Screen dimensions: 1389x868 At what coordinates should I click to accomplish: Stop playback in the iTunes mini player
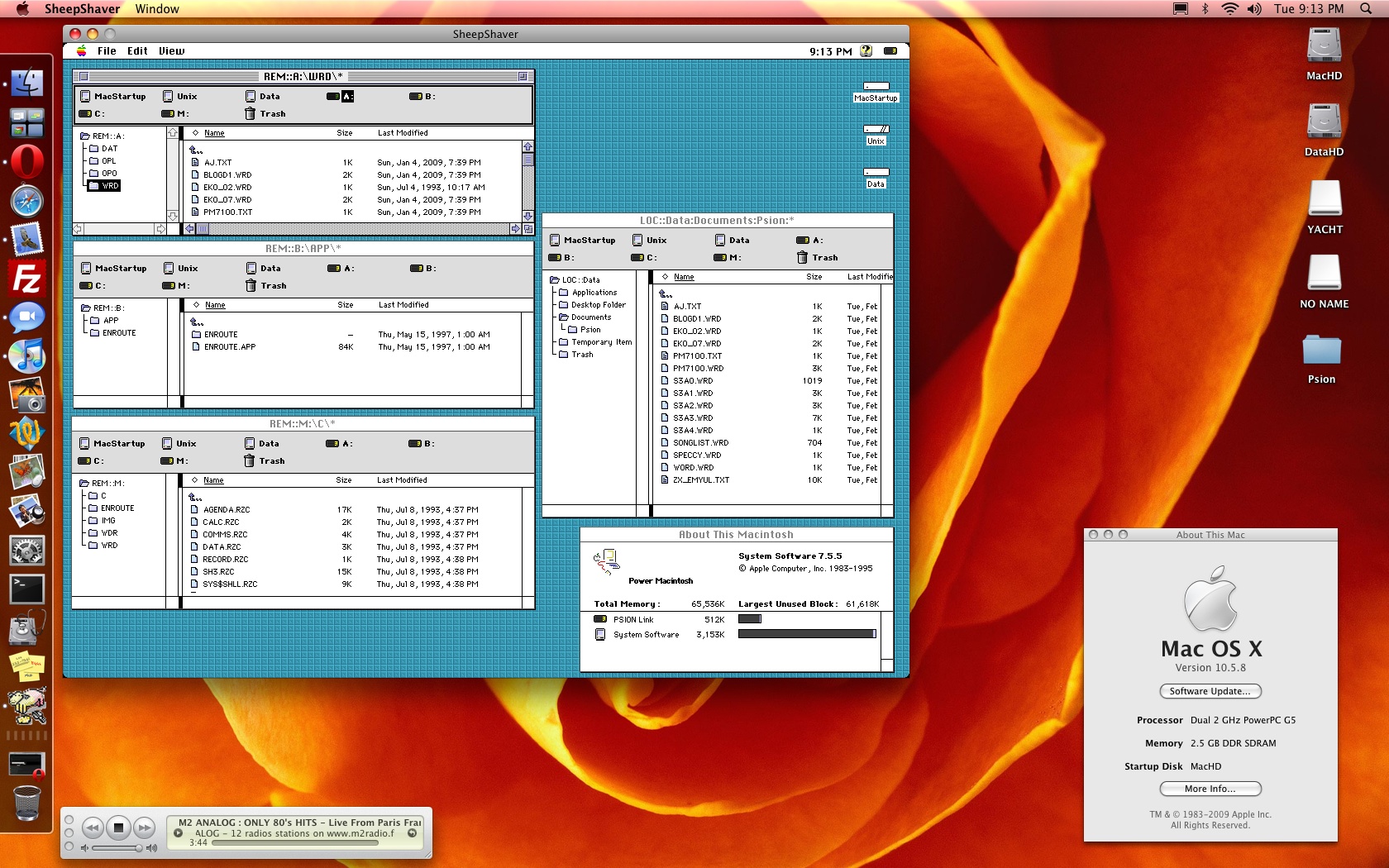(118, 827)
